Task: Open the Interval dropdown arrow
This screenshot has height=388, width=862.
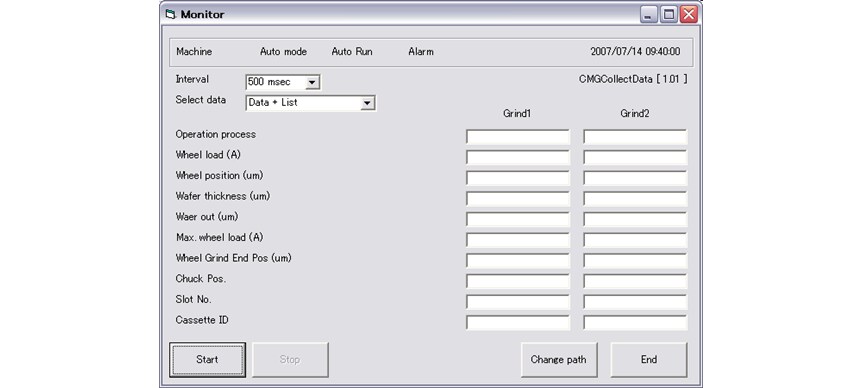Action: coord(312,82)
